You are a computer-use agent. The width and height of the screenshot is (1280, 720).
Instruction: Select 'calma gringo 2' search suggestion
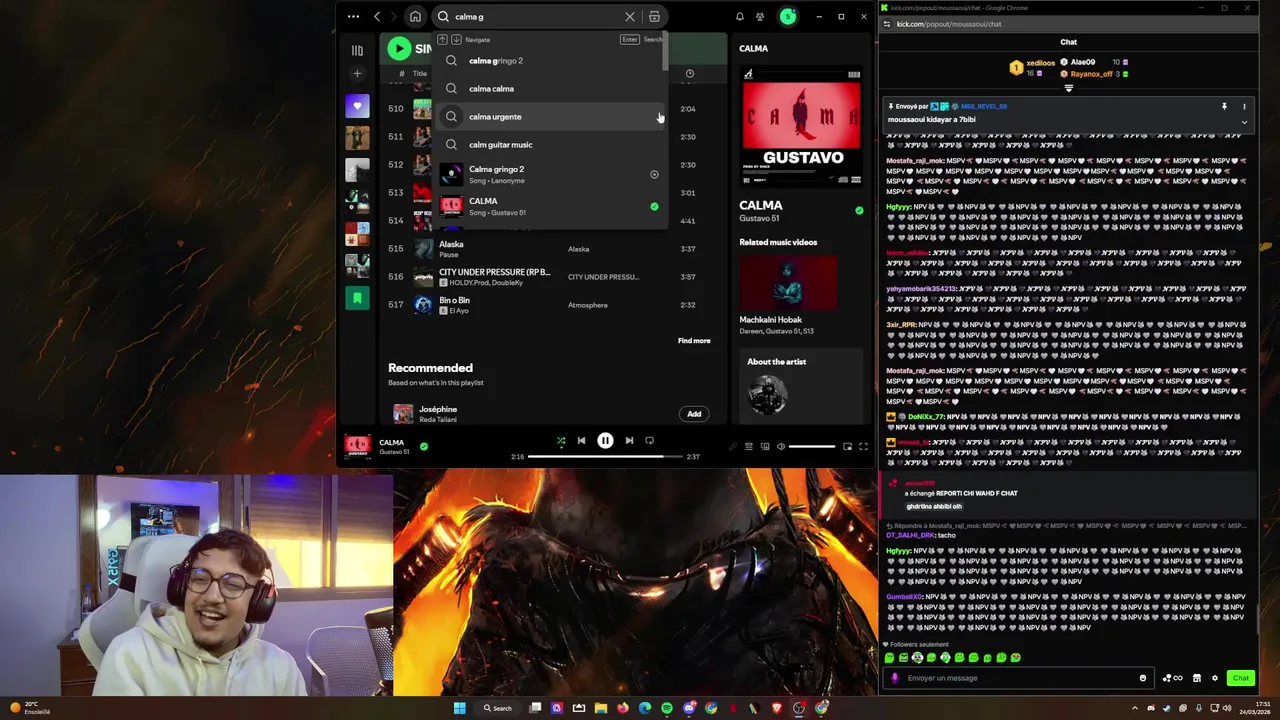pyautogui.click(x=550, y=61)
